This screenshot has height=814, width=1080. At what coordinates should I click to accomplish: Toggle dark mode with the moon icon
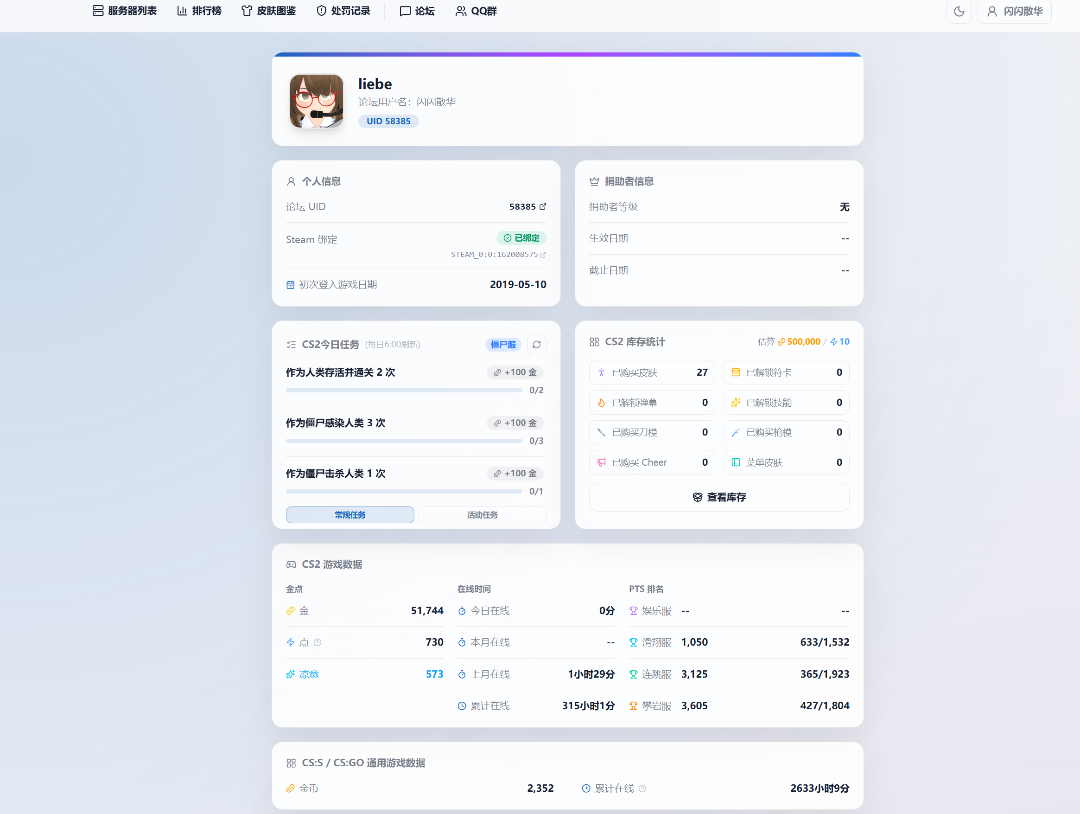(959, 11)
